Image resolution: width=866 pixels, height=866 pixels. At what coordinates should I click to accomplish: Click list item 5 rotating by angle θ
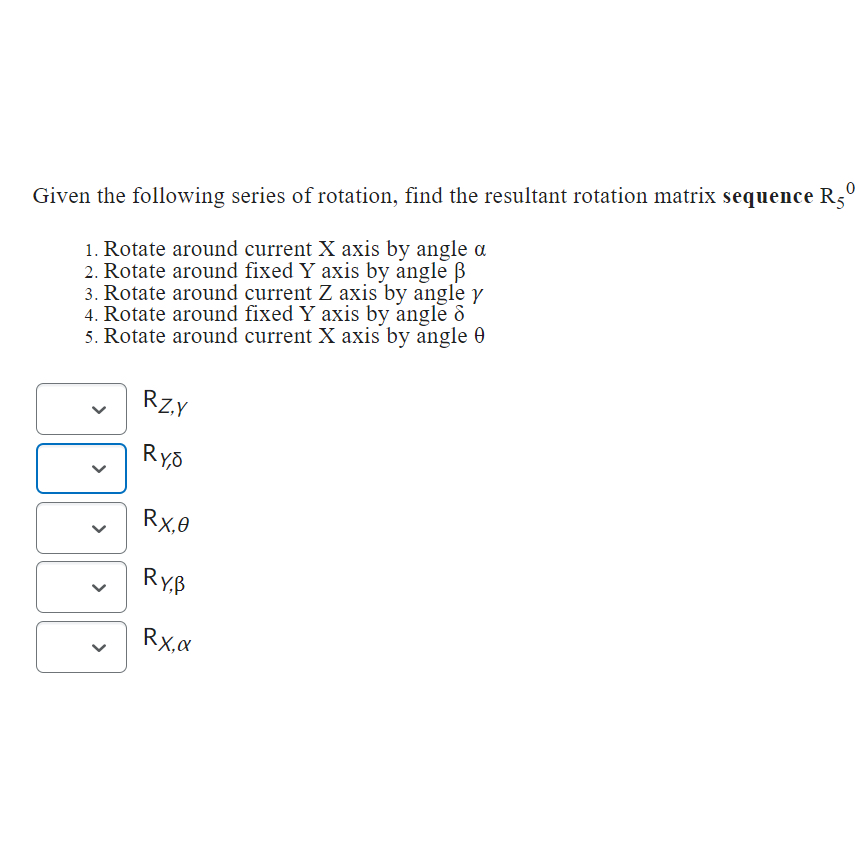point(289,336)
